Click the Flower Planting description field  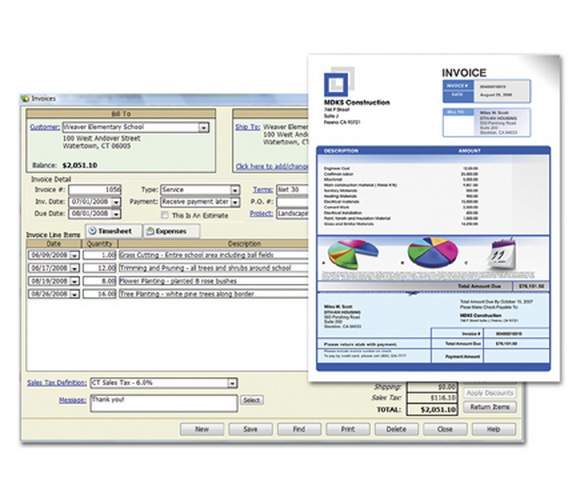tap(213, 281)
